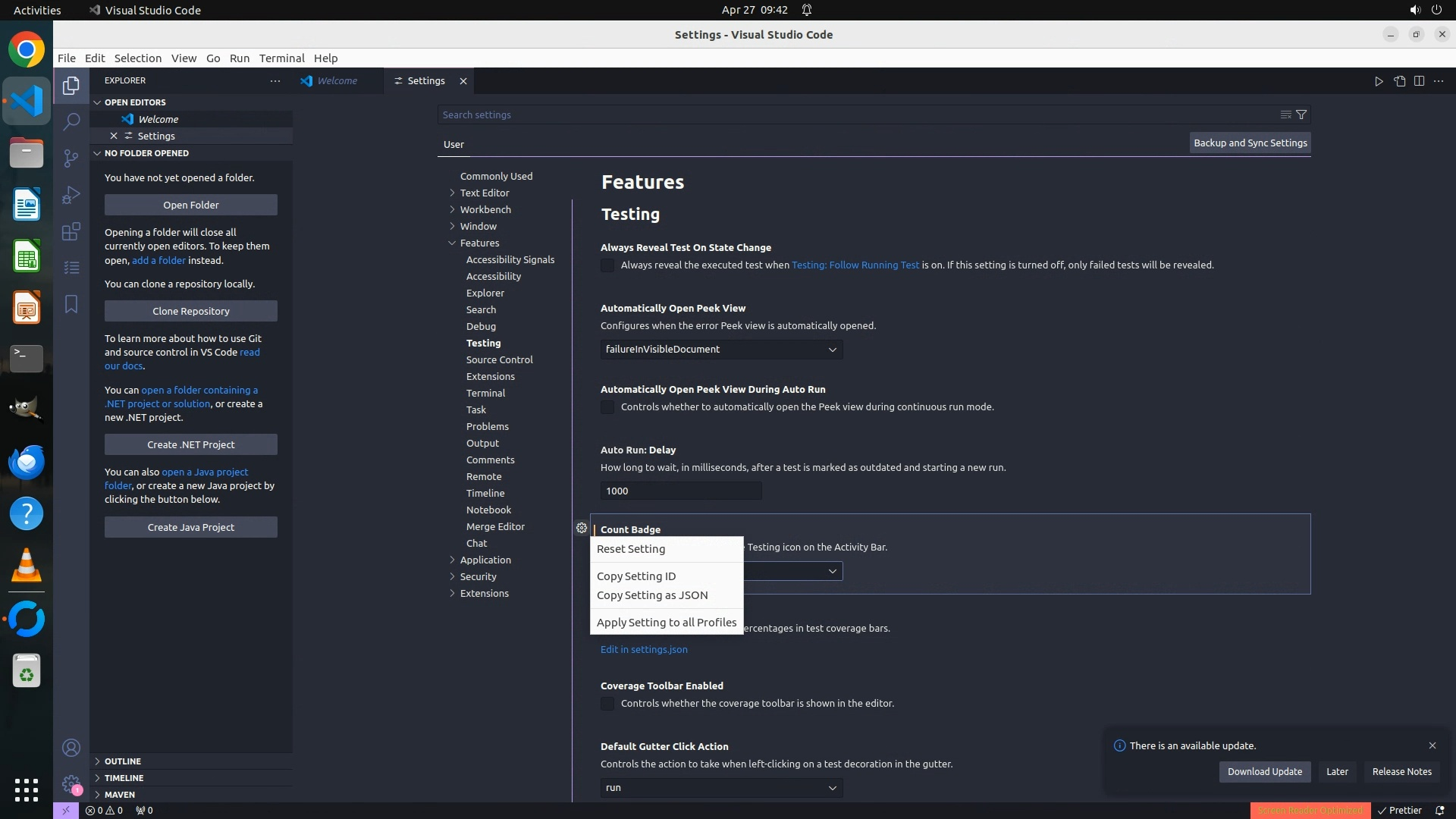The height and width of the screenshot is (819, 1456).
Task: Click the split editor right icon
Action: pyautogui.click(x=1419, y=81)
